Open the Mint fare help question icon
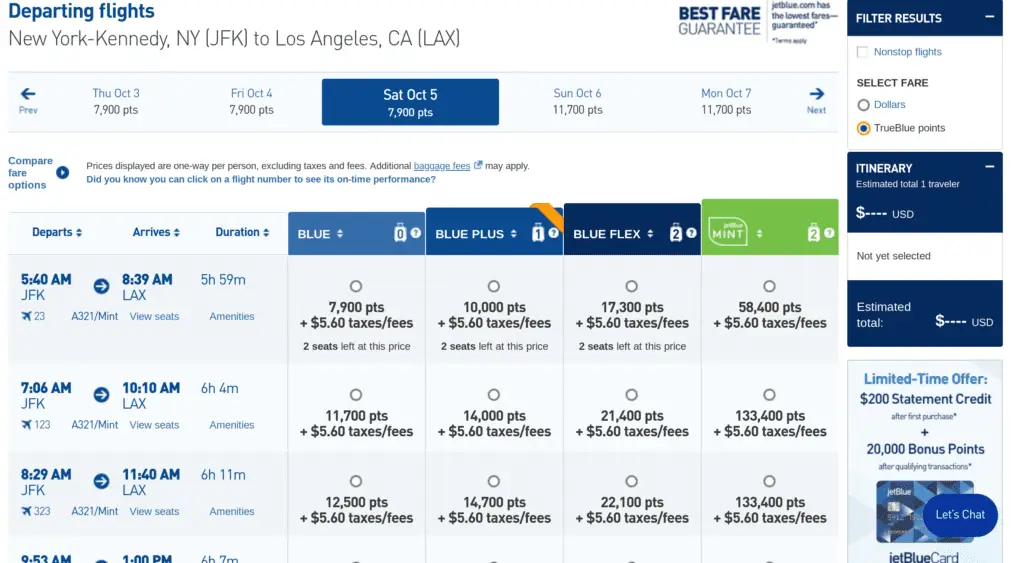Viewport: 1024px width, 563px height. pos(829,233)
